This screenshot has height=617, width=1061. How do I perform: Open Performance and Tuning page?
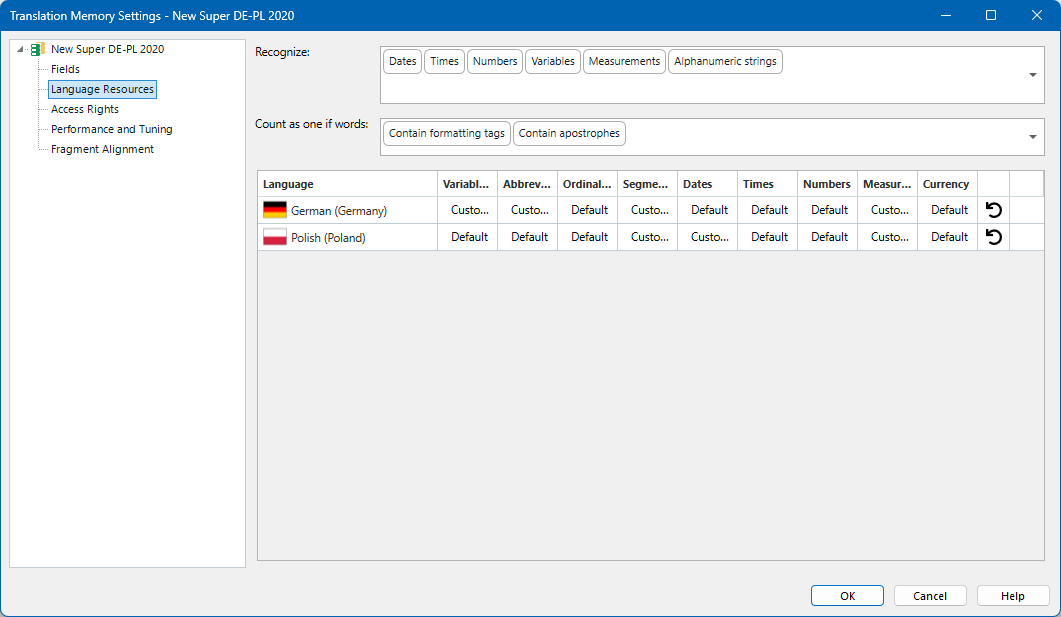click(112, 129)
